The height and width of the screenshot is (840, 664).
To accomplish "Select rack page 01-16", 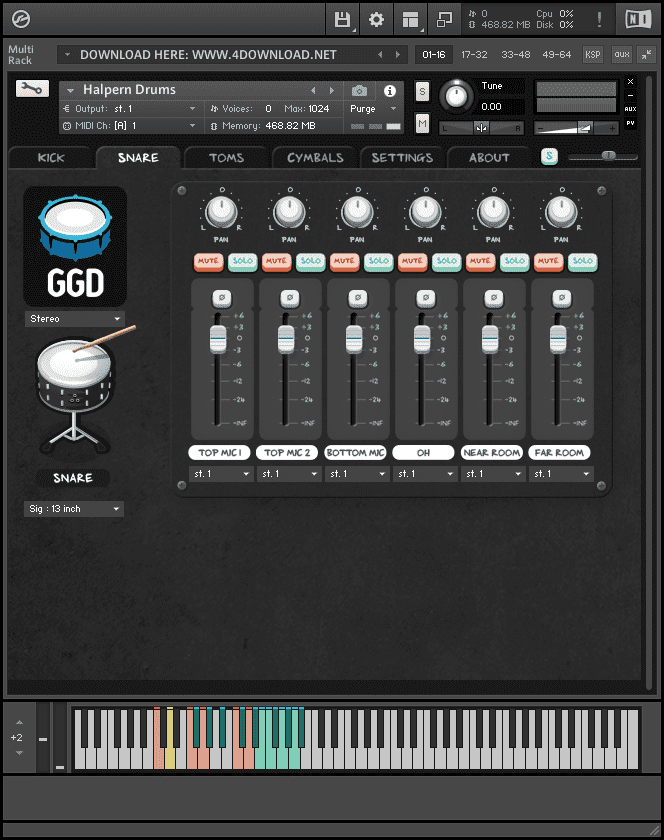I will [x=434, y=55].
